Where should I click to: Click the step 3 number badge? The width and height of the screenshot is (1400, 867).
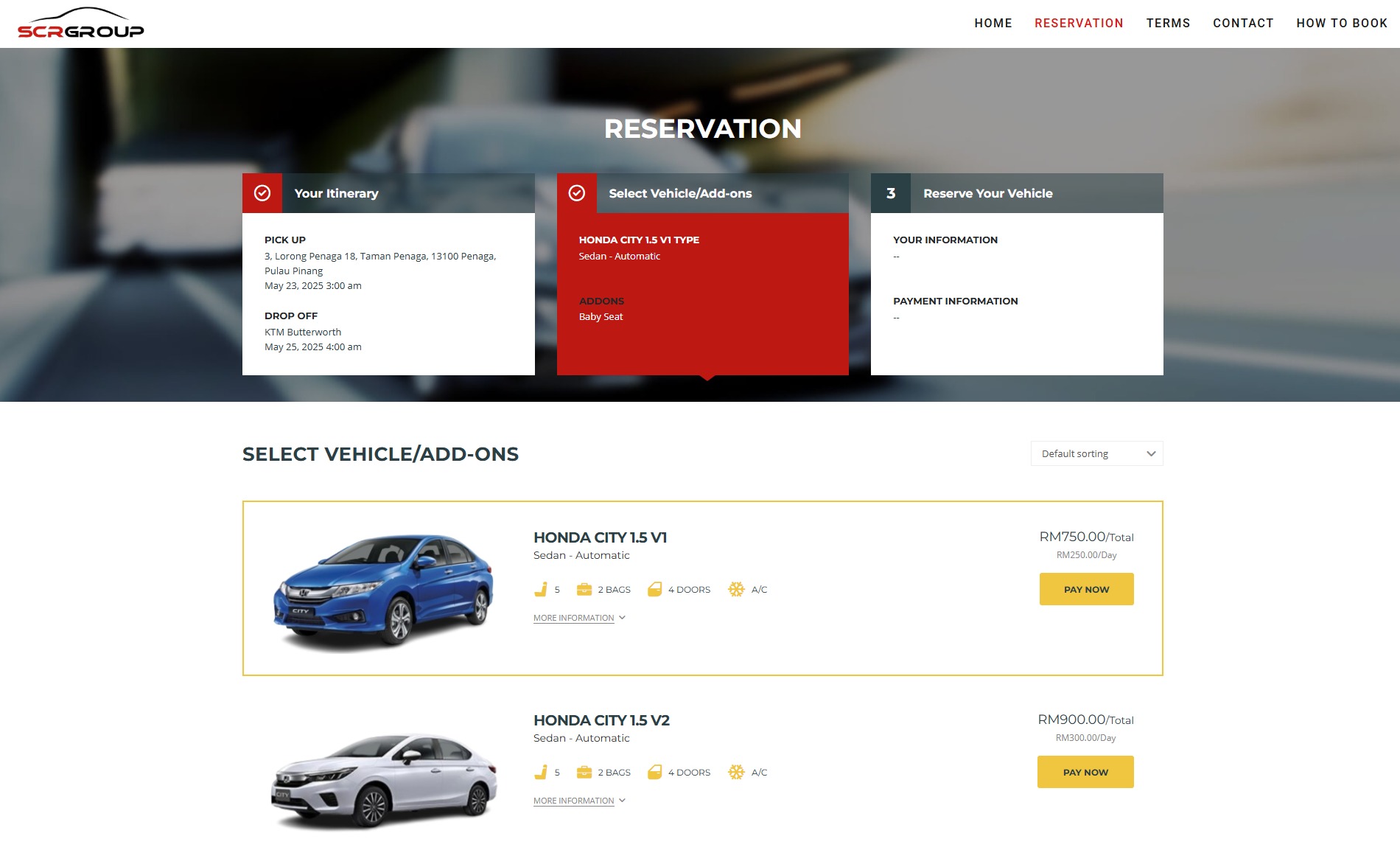(891, 193)
